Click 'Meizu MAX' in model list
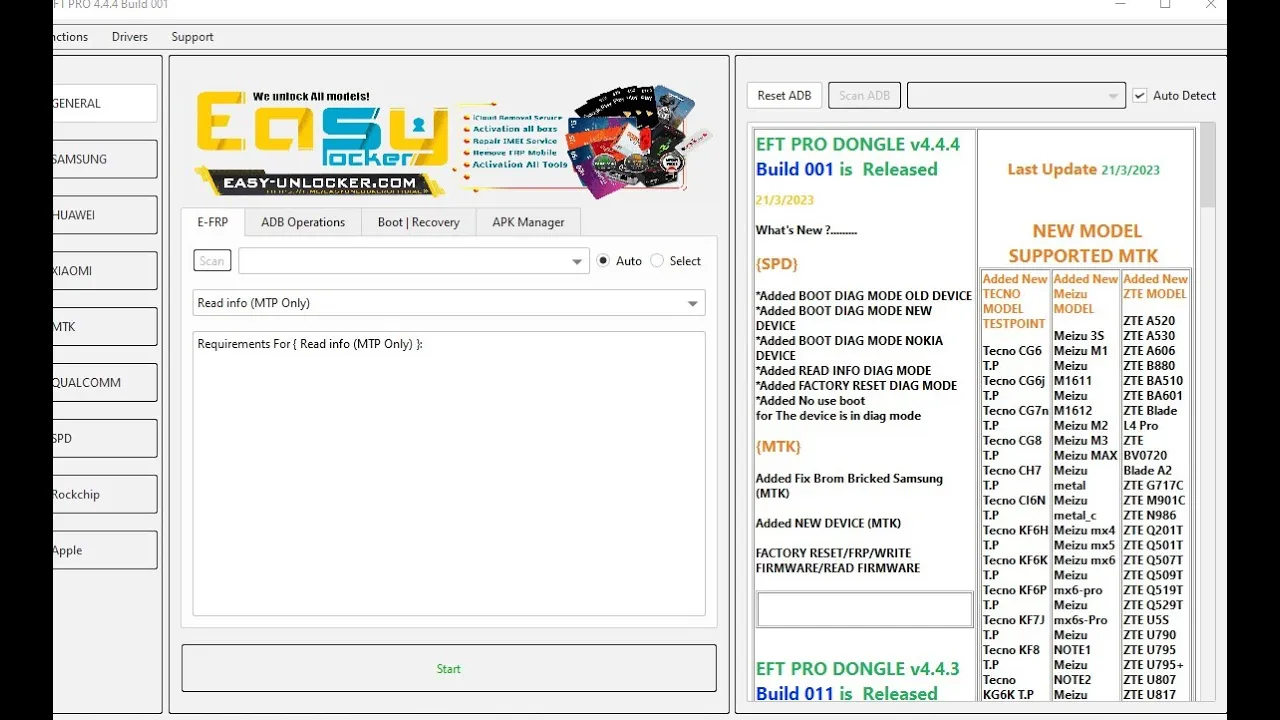This screenshot has height=720, width=1280. point(1085,456)
